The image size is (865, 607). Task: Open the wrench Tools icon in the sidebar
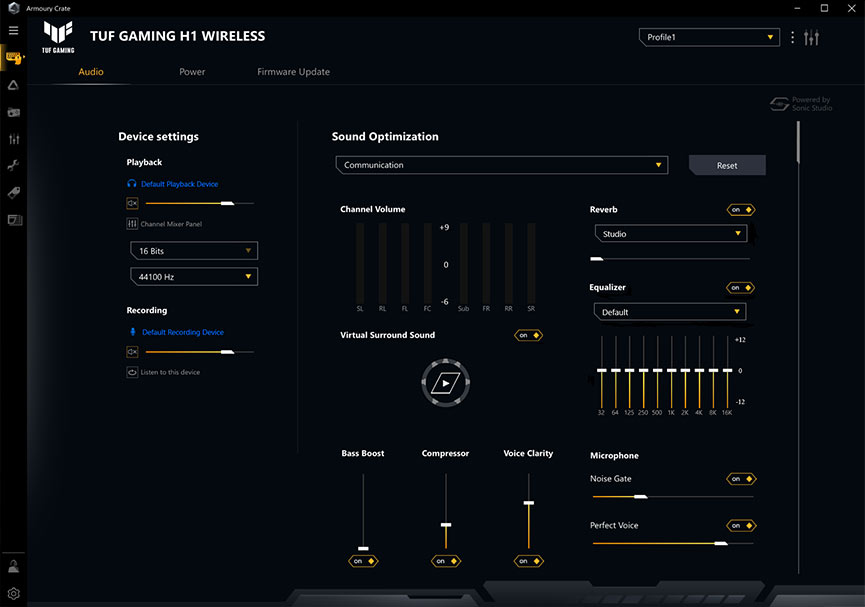pos(13,165)
